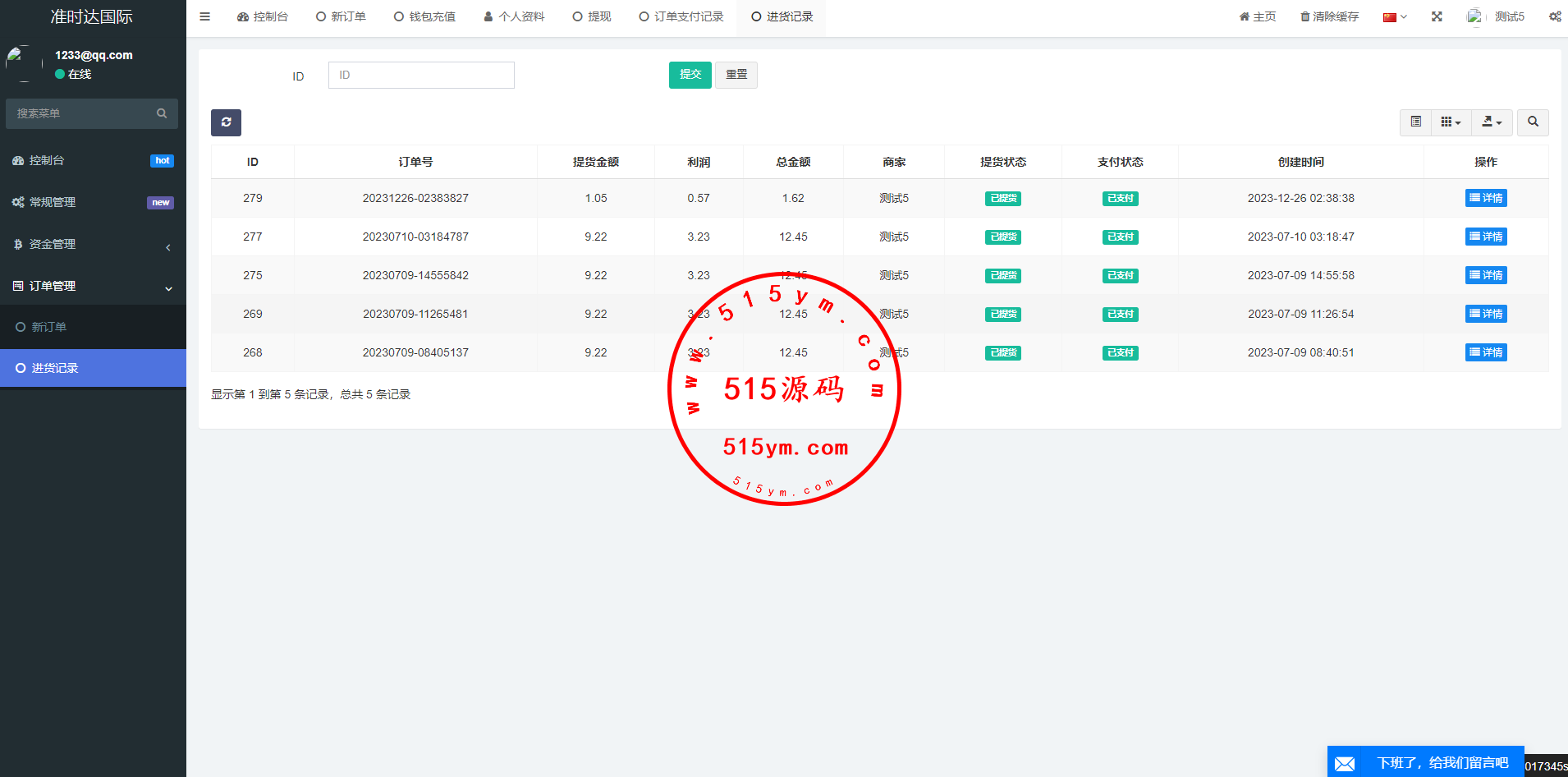Open settings gears icon at top right

[x=1554, y=16]
